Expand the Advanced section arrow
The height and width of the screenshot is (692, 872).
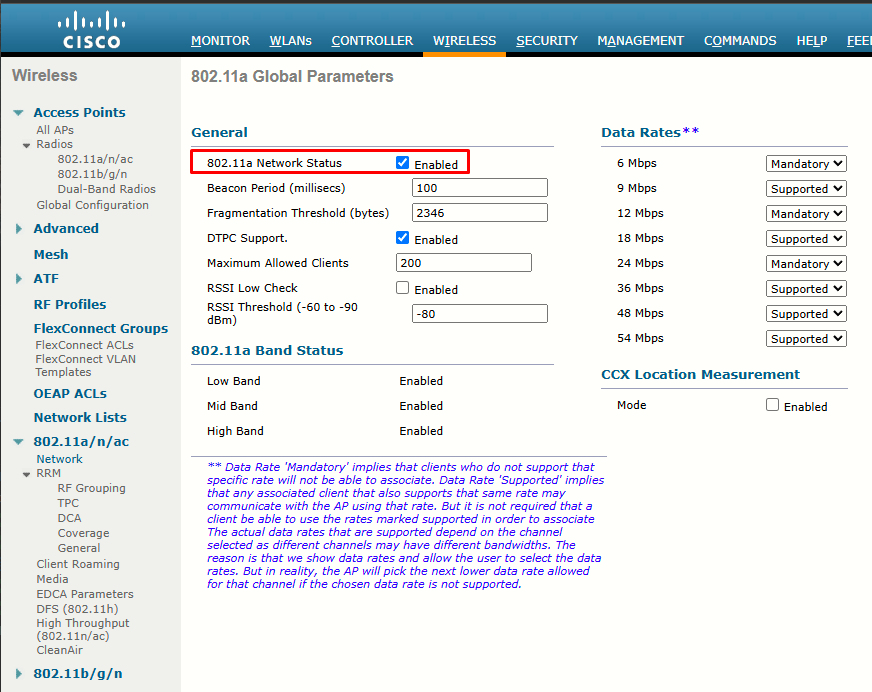[19, 229]
